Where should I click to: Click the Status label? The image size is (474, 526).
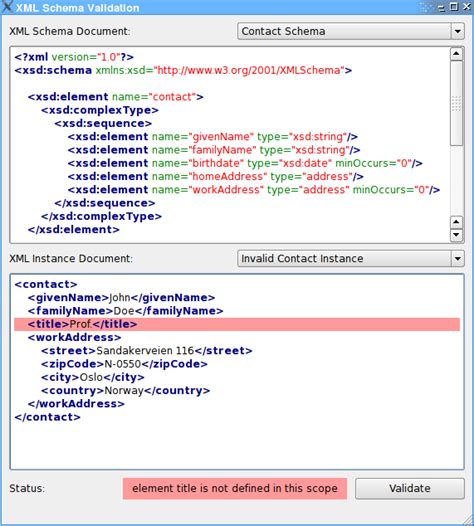click(x=27, y=488)
